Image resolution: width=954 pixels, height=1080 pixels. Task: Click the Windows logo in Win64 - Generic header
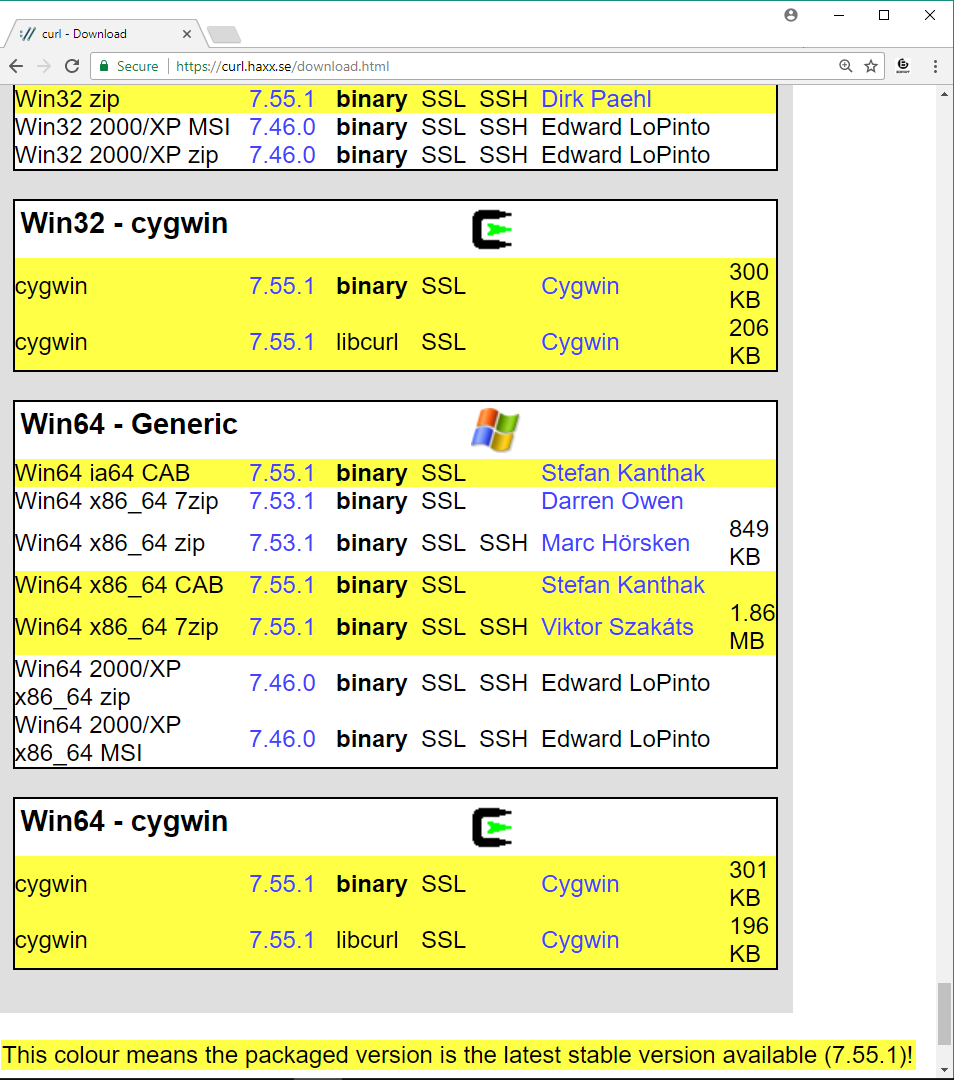495,430
